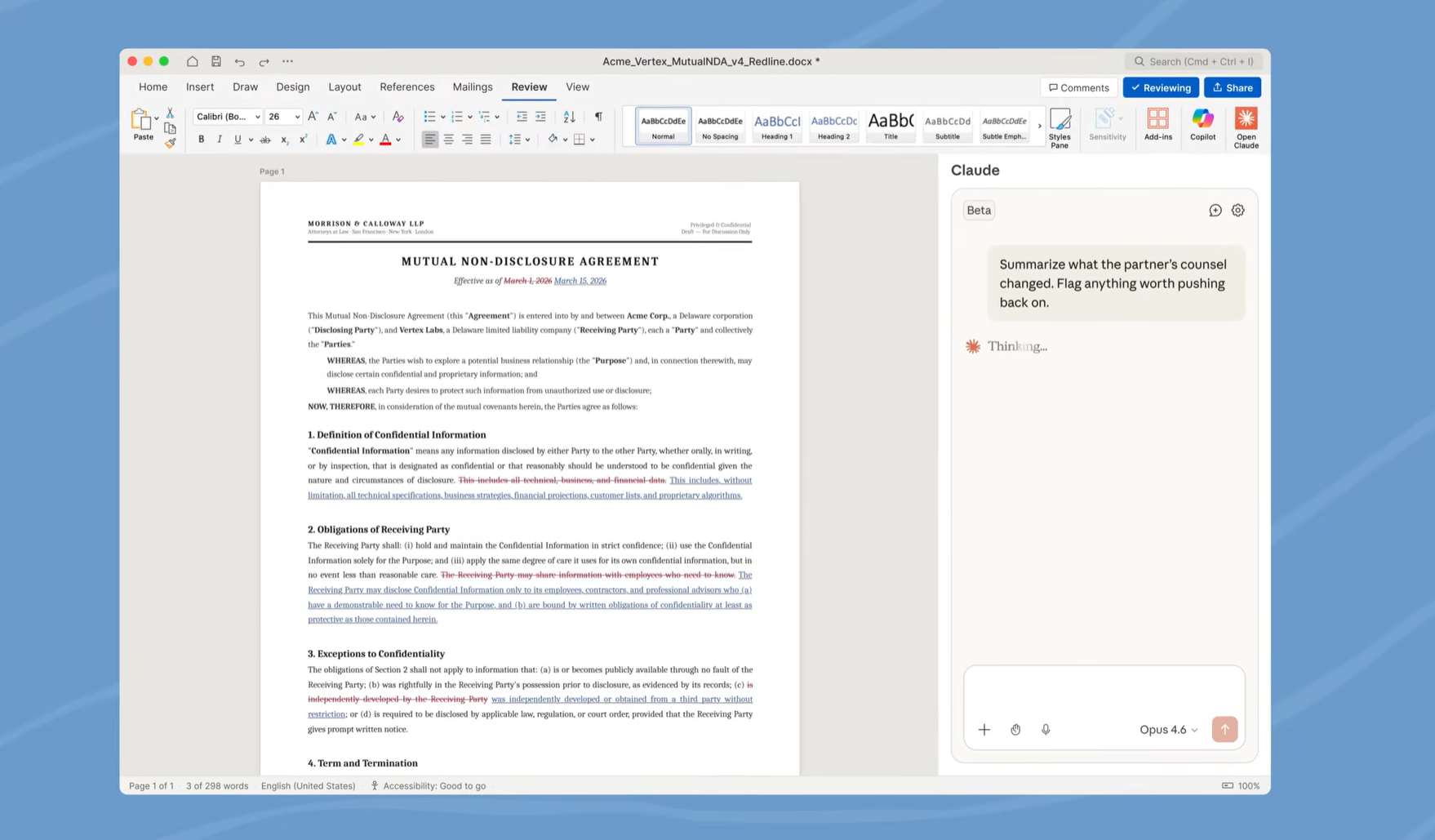
Task: Switch to the References tab
Action: tap(407, 87)
